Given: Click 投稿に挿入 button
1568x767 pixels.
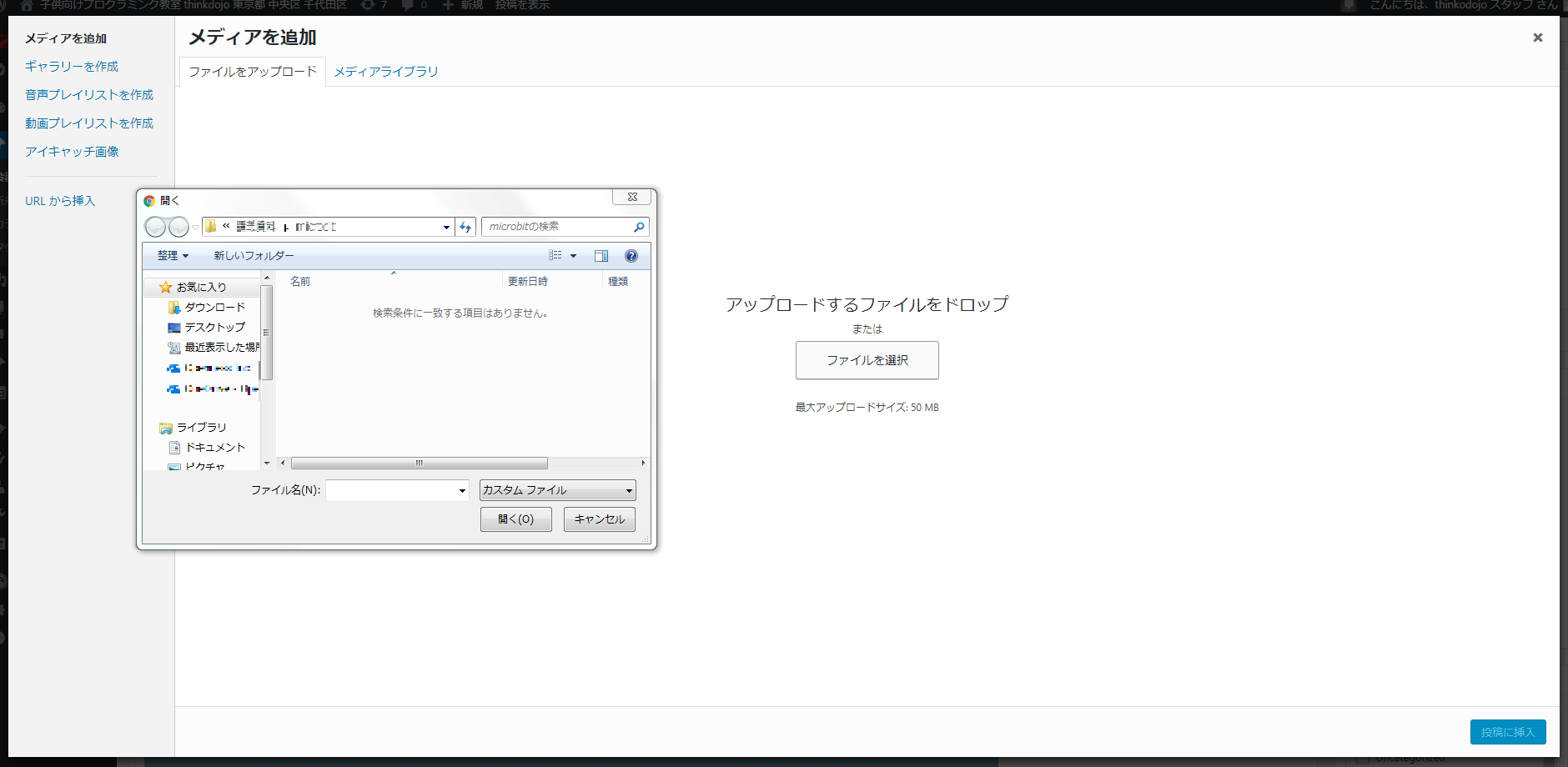Looking at the screenshot, I should [x=1508, y=732].
